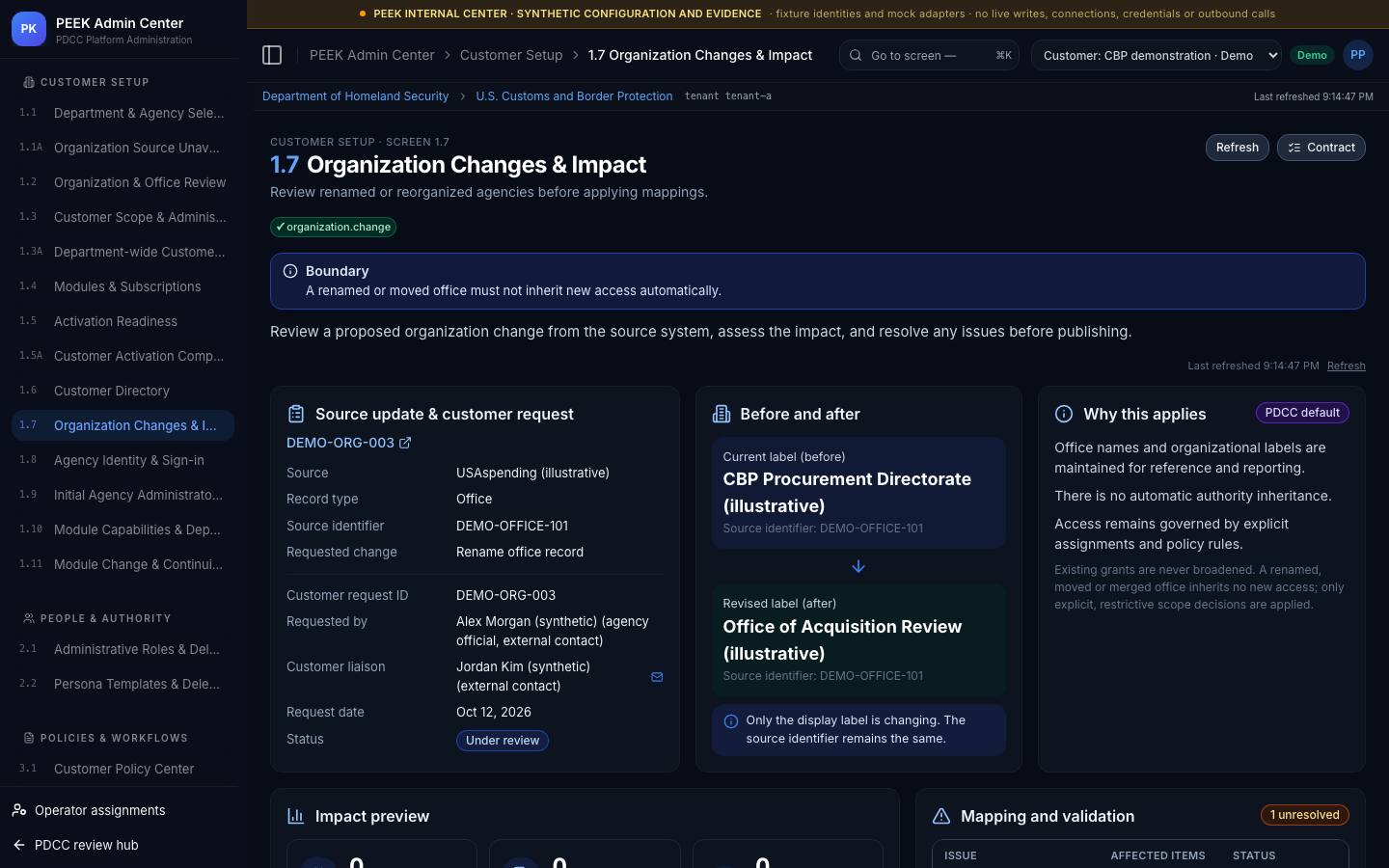
Task: Click the search magnifier icon
Action: tap(856, 55)
